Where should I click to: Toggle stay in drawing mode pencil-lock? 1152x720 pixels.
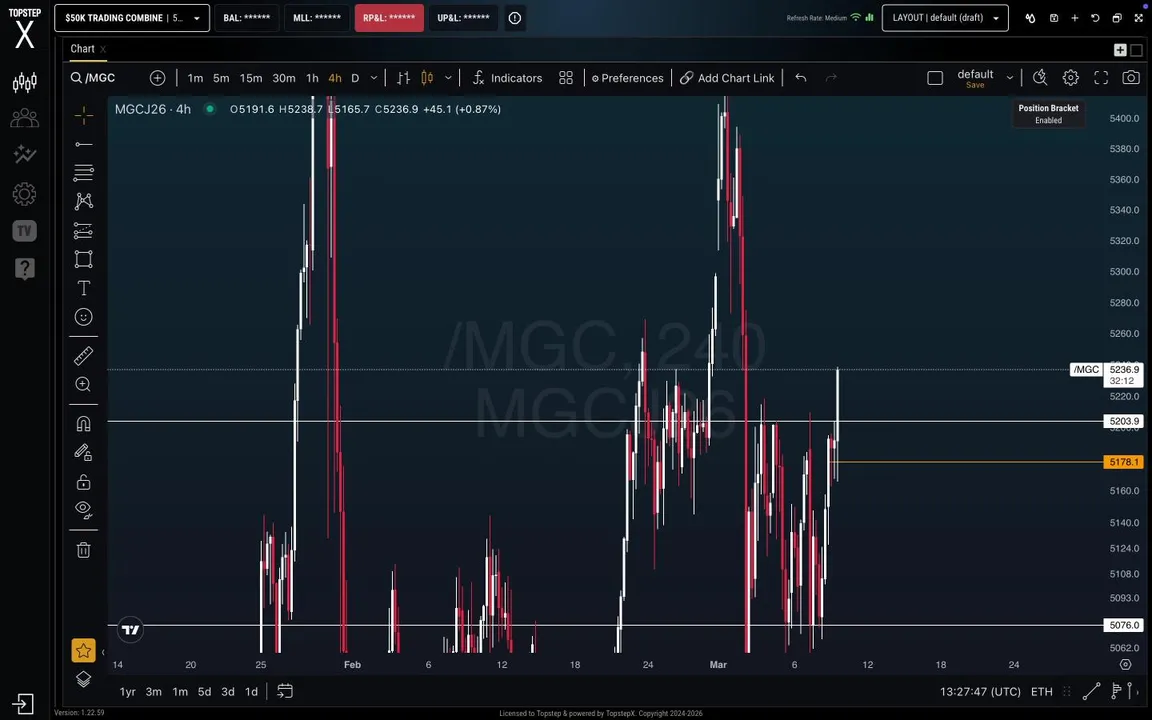click(x=84, y=453)
